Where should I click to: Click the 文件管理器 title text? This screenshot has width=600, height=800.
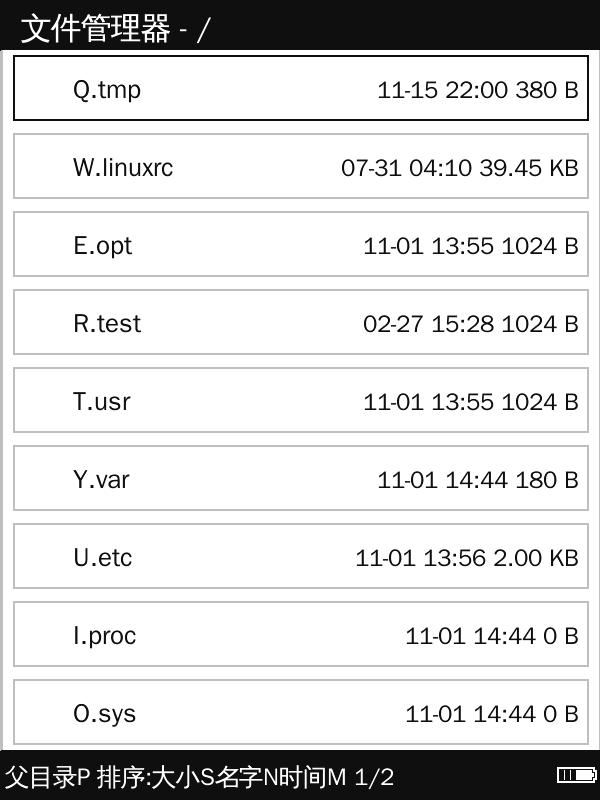95,28
